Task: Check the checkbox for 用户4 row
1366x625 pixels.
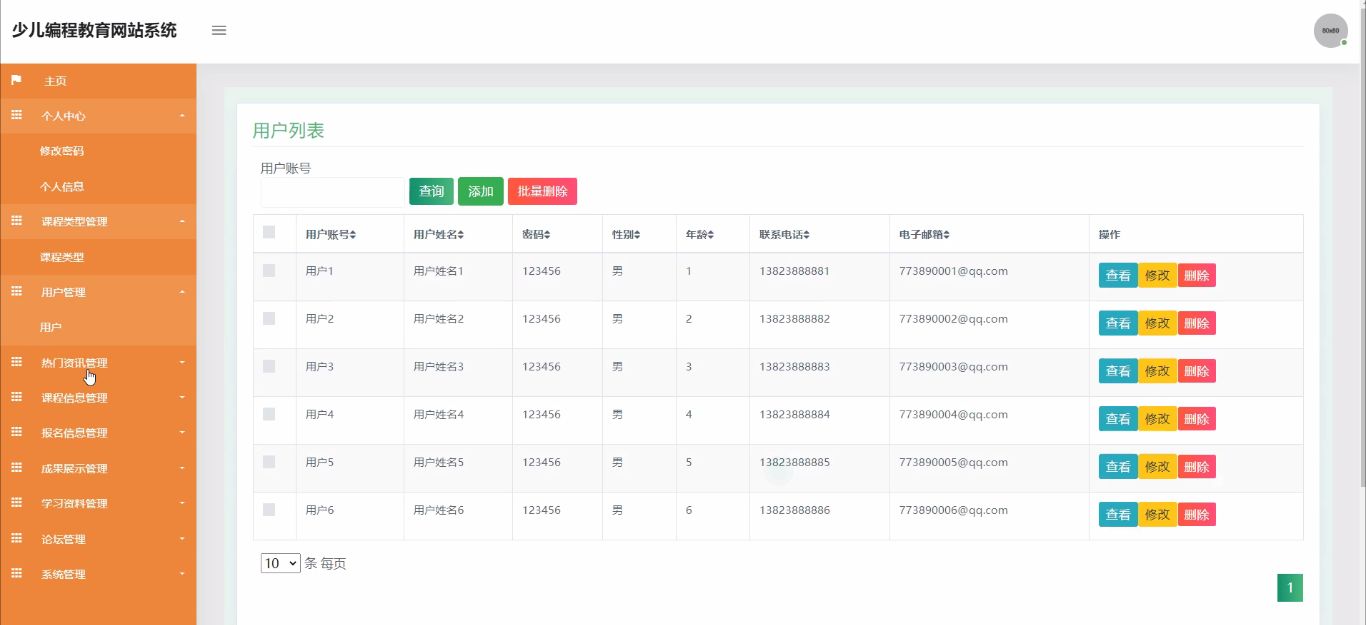Action: 269,414
